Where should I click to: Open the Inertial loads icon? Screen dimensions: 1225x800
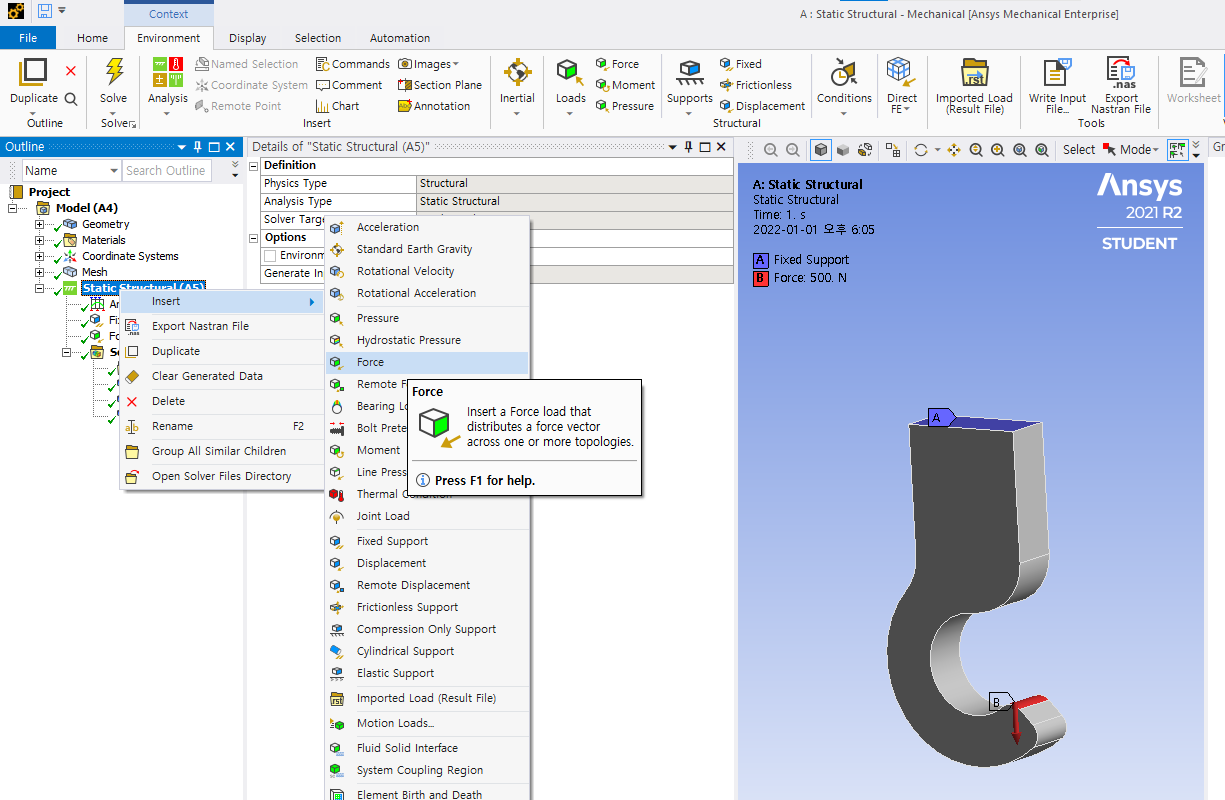coord(517,73)
